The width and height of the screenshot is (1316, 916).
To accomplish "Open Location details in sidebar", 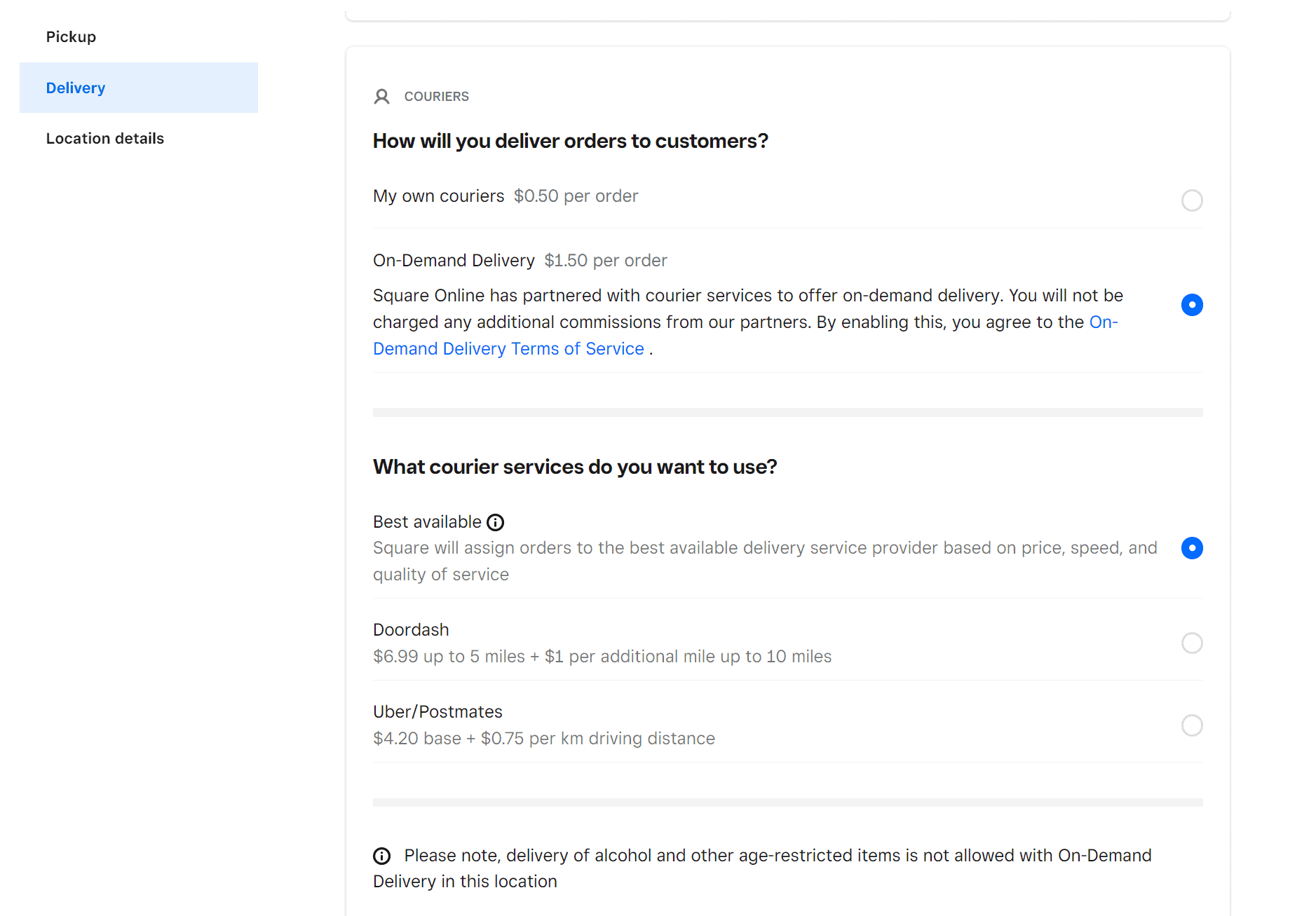I will [105, 138].
